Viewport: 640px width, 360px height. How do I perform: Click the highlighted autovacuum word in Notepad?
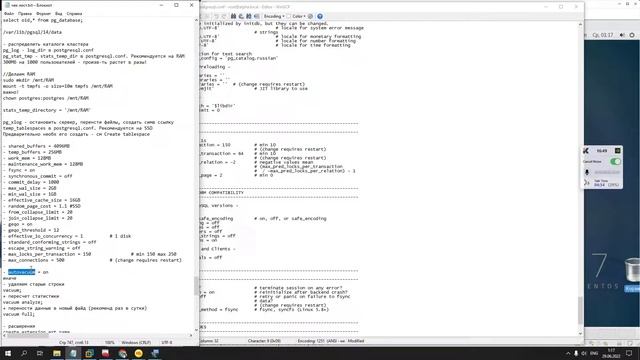pyautogui.click(x=22, y=272)
